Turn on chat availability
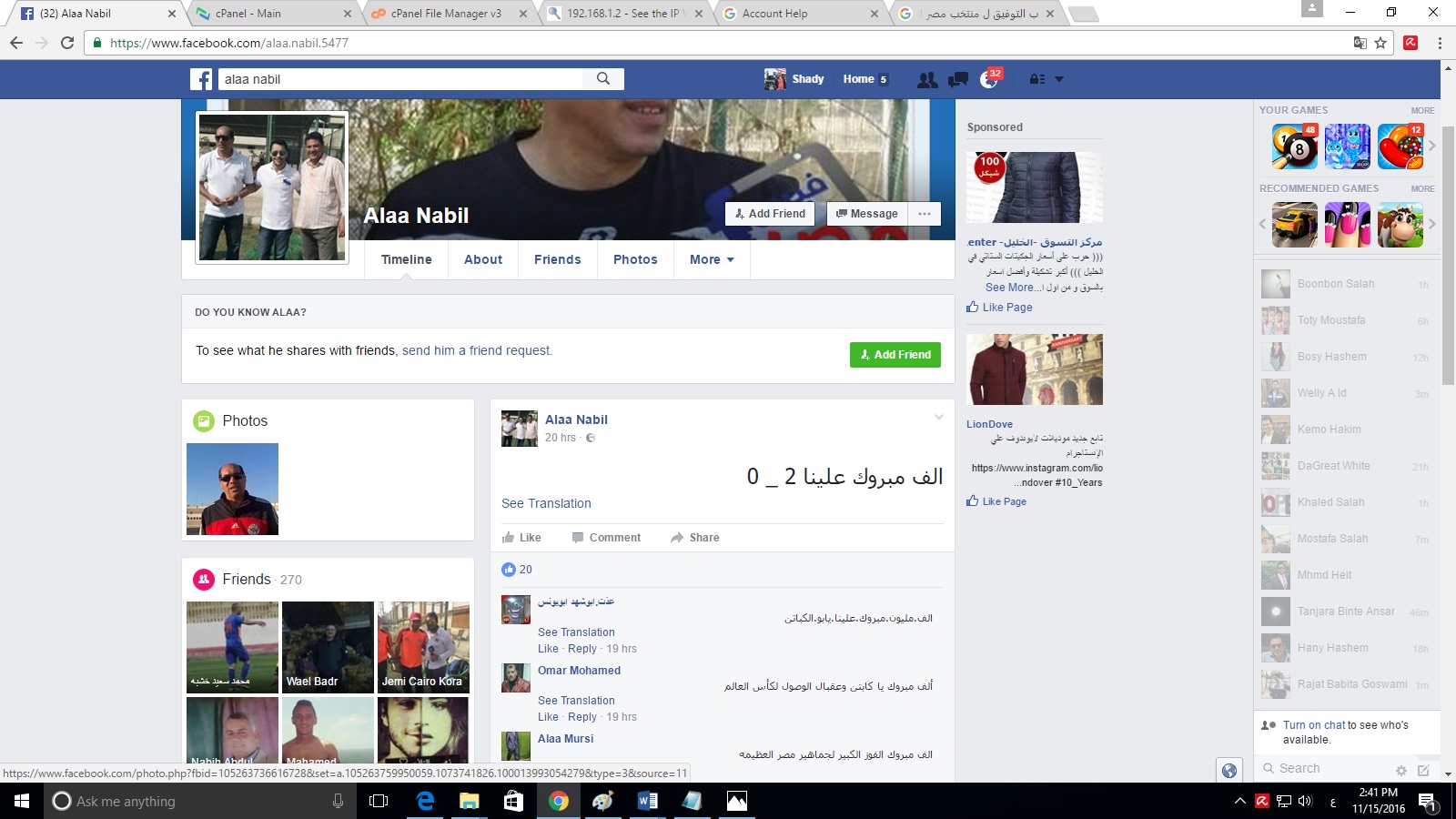Image resolution: width=1456 pixels, height=819 pixels. pos(1313,725)
